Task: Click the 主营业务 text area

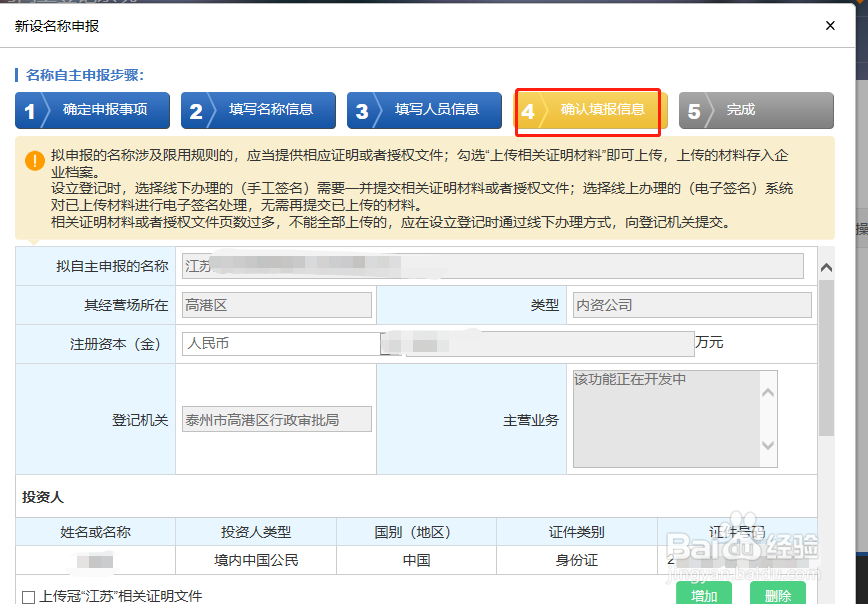Action: click(x=670, y=420)
